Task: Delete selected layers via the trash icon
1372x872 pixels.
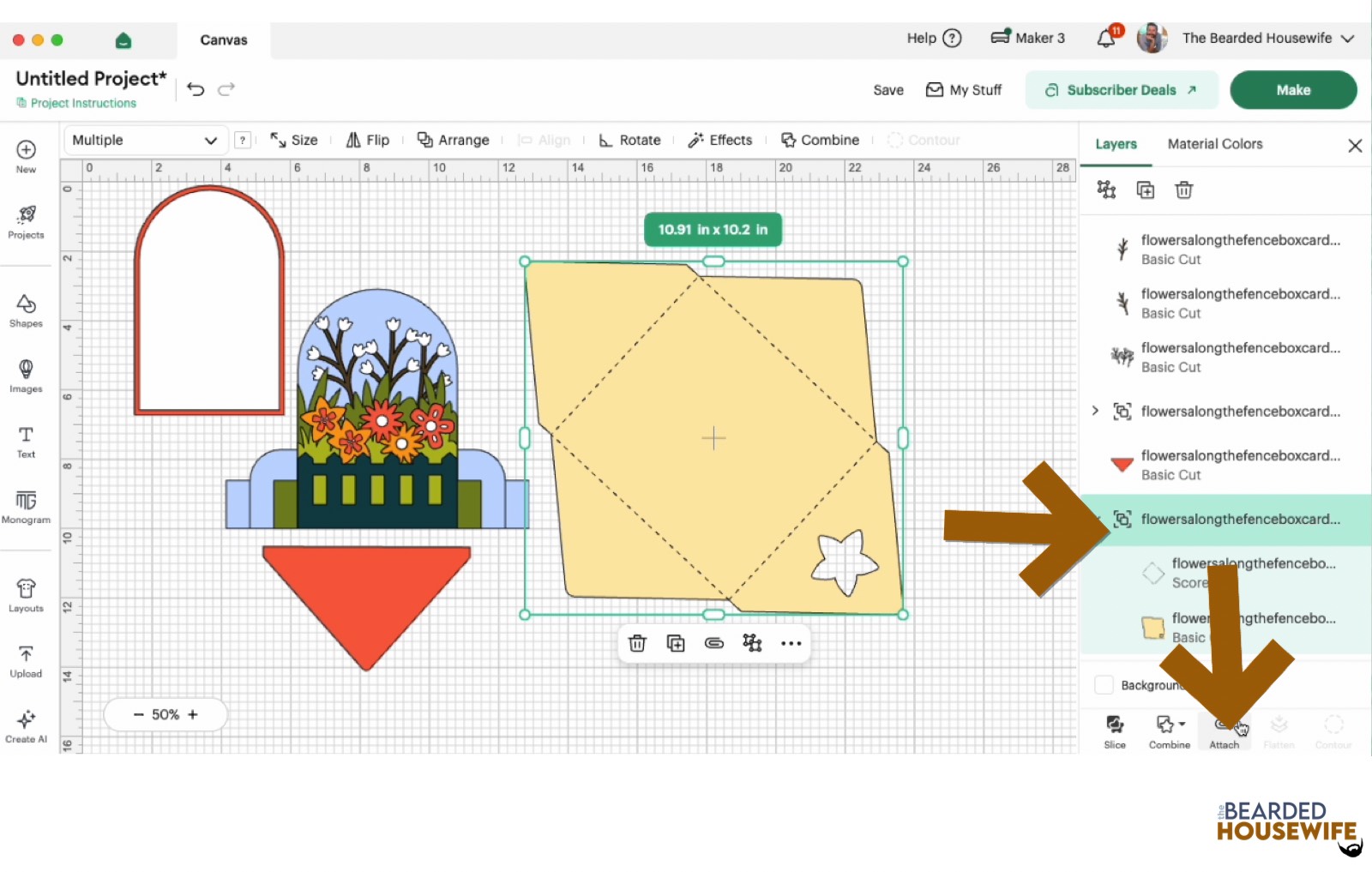Action: [1184, 189]
